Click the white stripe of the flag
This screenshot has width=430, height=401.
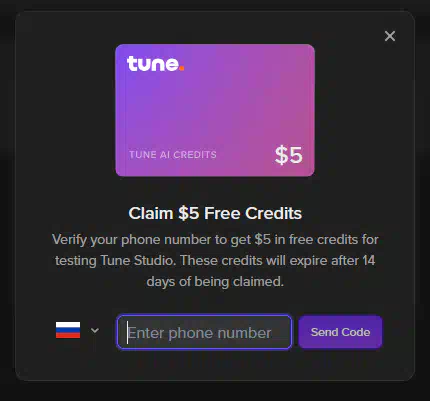pos(68,324)
